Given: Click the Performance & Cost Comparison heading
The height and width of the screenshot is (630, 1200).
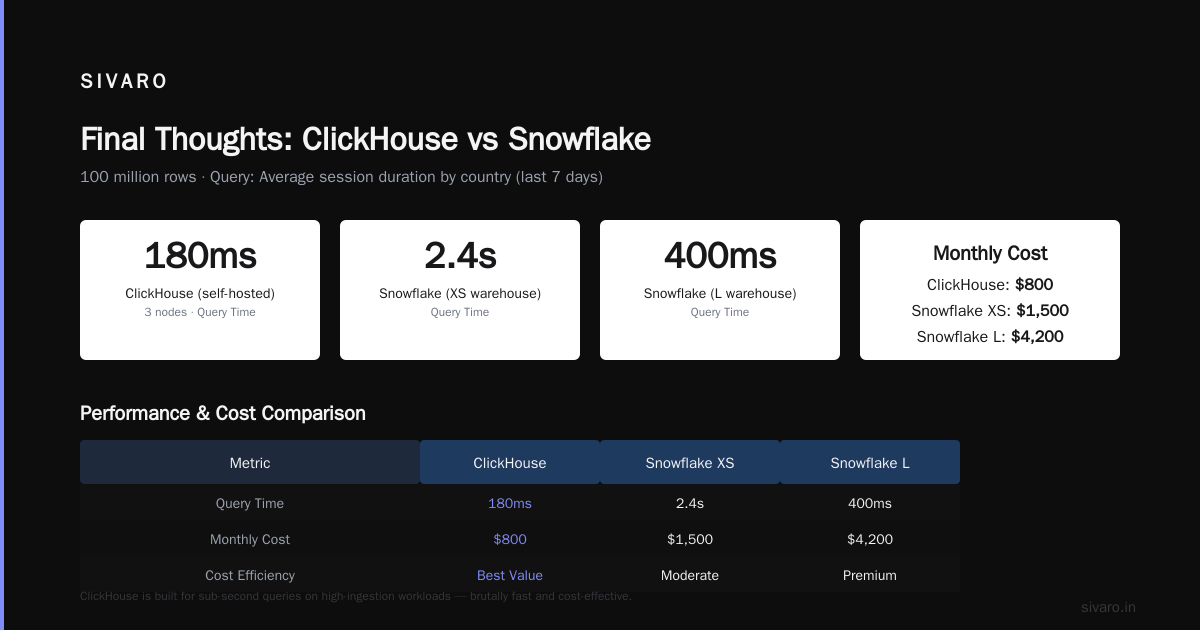Looking at the screenshot, I should tap(223, 413).
